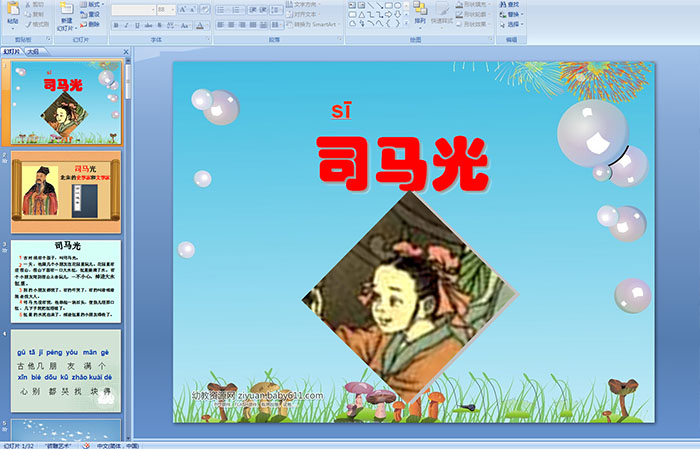This screenshot has width=700, height=449.
Task: Open the Select (选择) dropdown
Action: 512,24
